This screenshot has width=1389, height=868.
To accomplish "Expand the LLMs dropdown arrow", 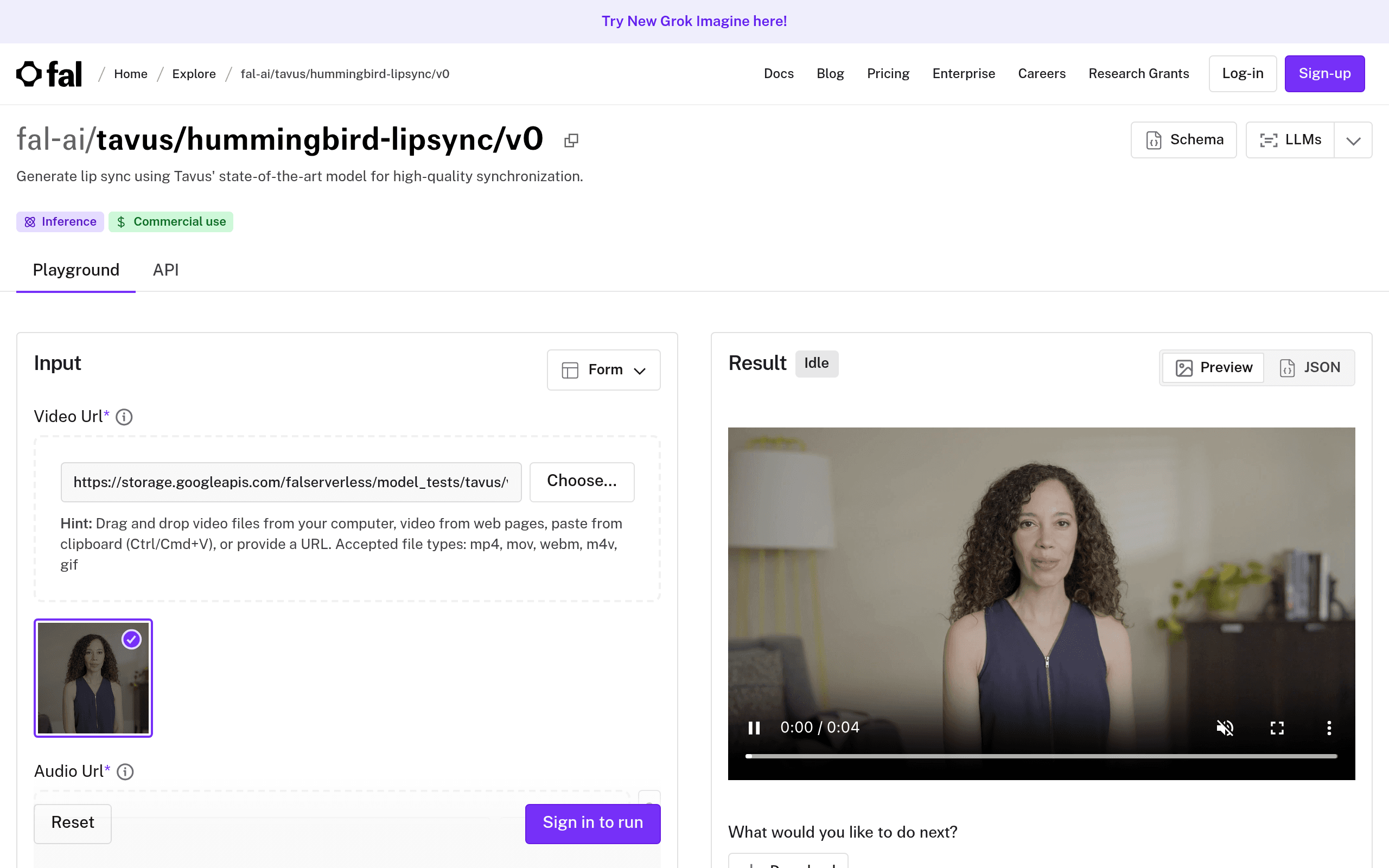I will tap(1353, 140).
